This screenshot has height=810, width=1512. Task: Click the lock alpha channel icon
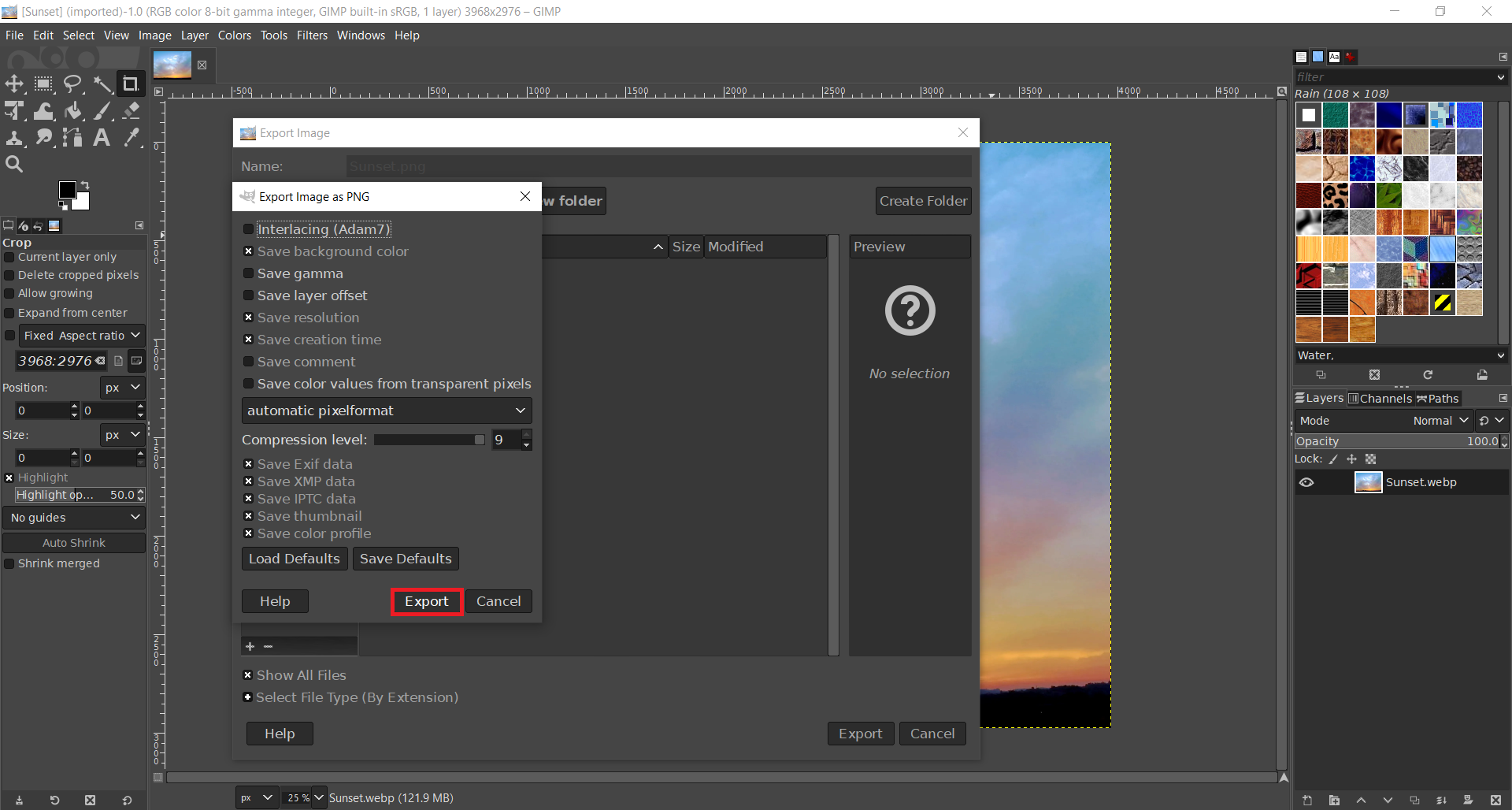pos(1370,459)
